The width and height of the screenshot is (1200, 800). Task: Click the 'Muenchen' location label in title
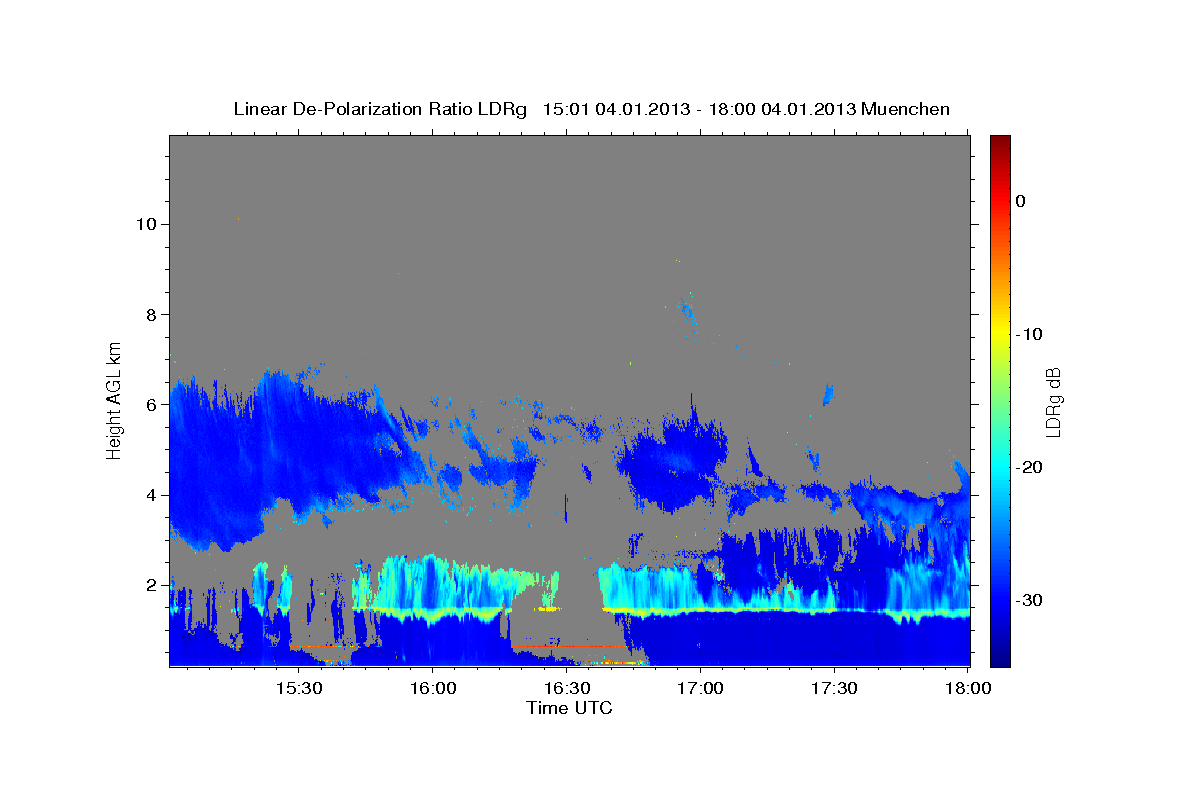(907, 109)
